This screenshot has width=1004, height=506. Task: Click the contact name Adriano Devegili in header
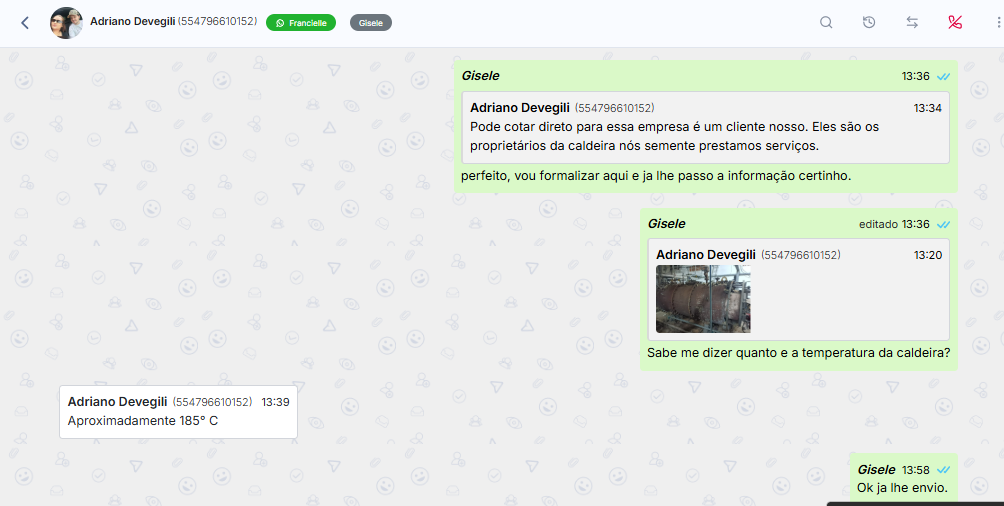(132, 21)
